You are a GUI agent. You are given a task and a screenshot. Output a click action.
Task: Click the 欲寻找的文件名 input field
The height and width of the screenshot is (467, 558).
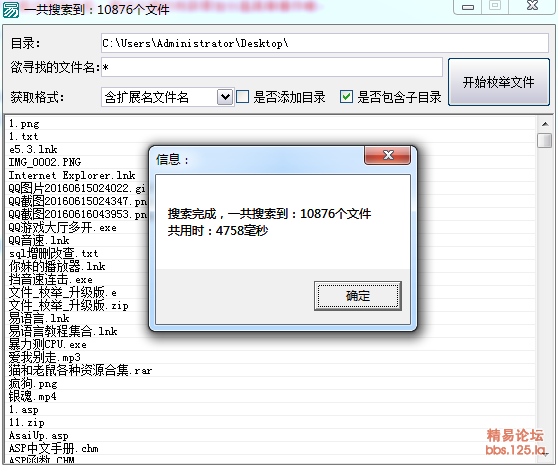point(272,67)
